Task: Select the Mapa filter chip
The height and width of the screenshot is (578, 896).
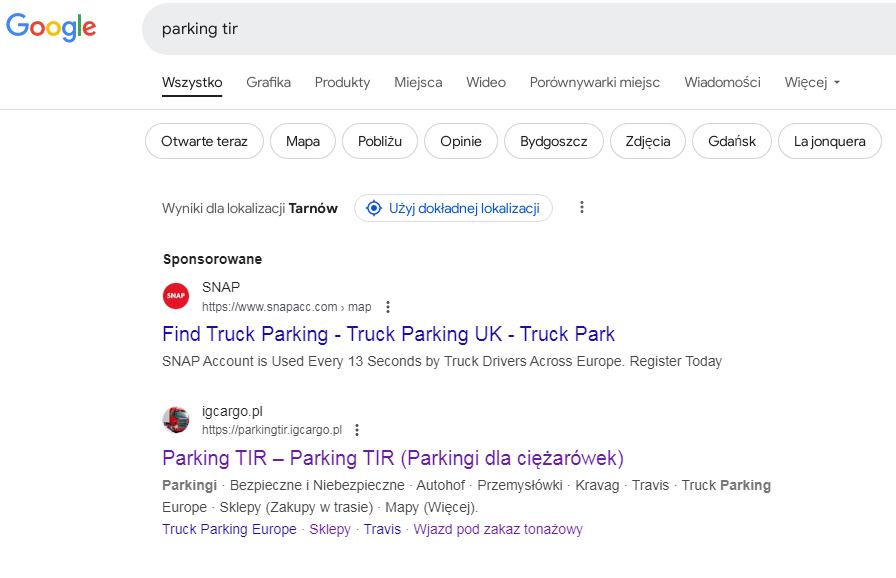Action: point(303,141)
